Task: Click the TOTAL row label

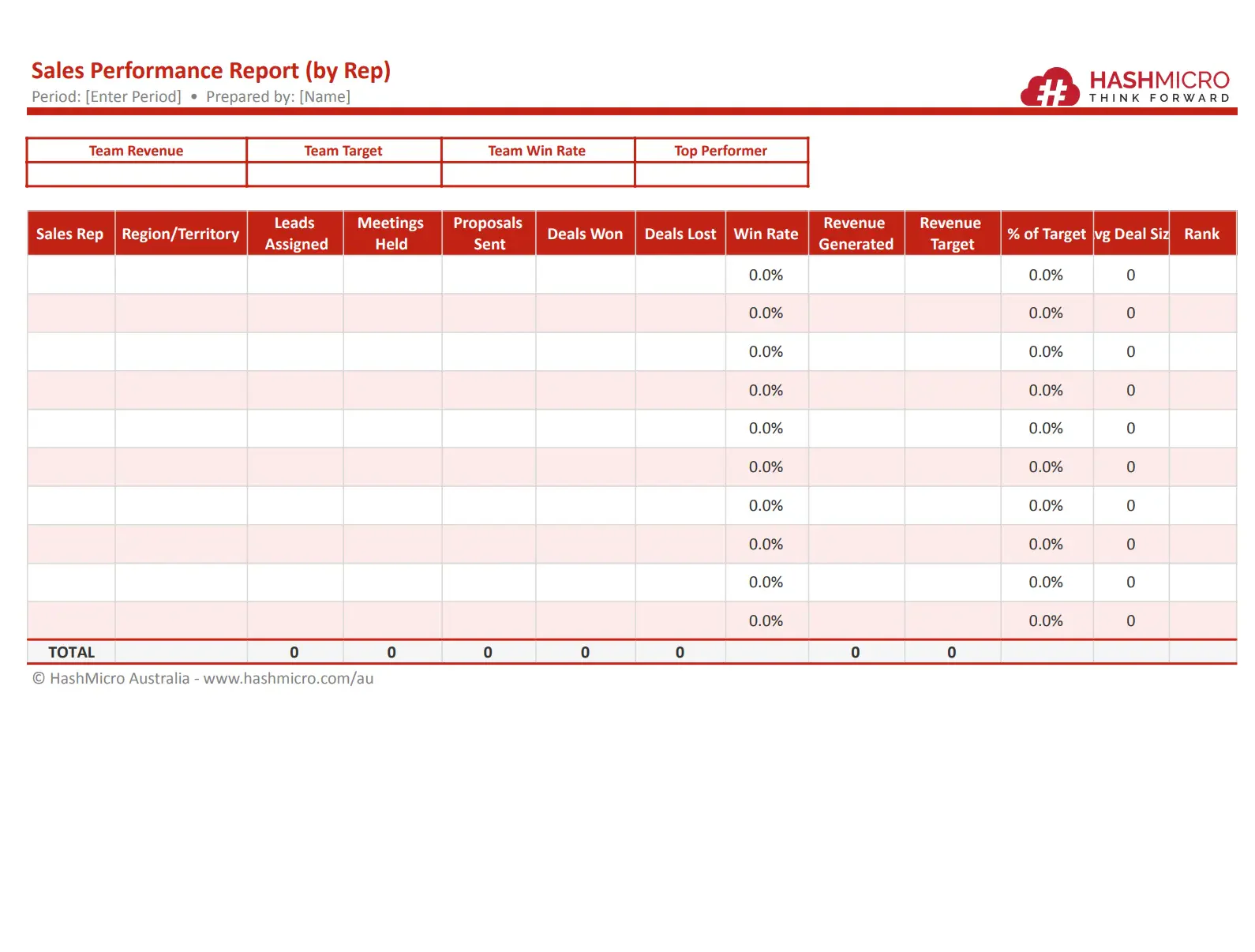Action: pyautogui.click(x=71, y=652)
